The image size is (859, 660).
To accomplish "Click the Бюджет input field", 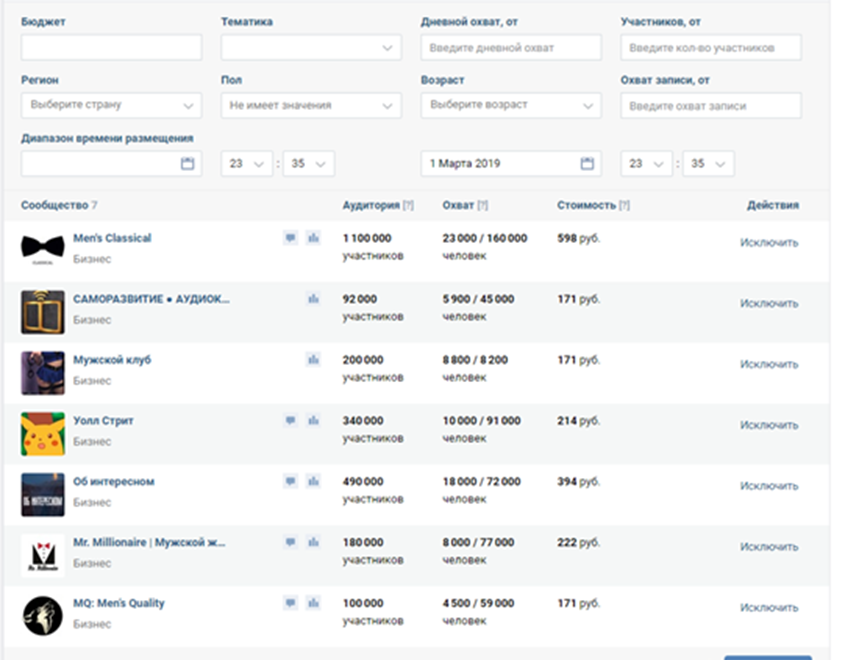I will point(111,48).
